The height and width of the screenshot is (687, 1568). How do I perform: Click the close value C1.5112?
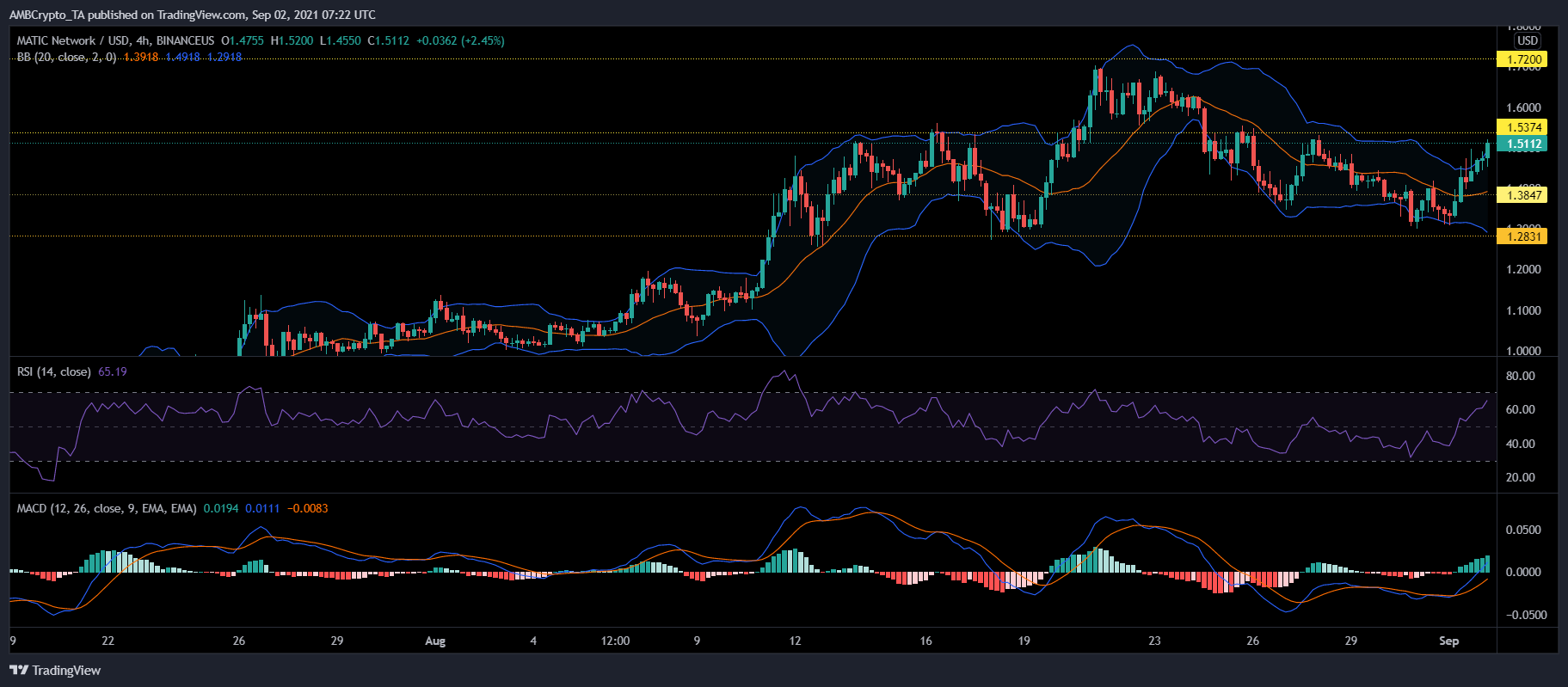(x=389, y=40)
